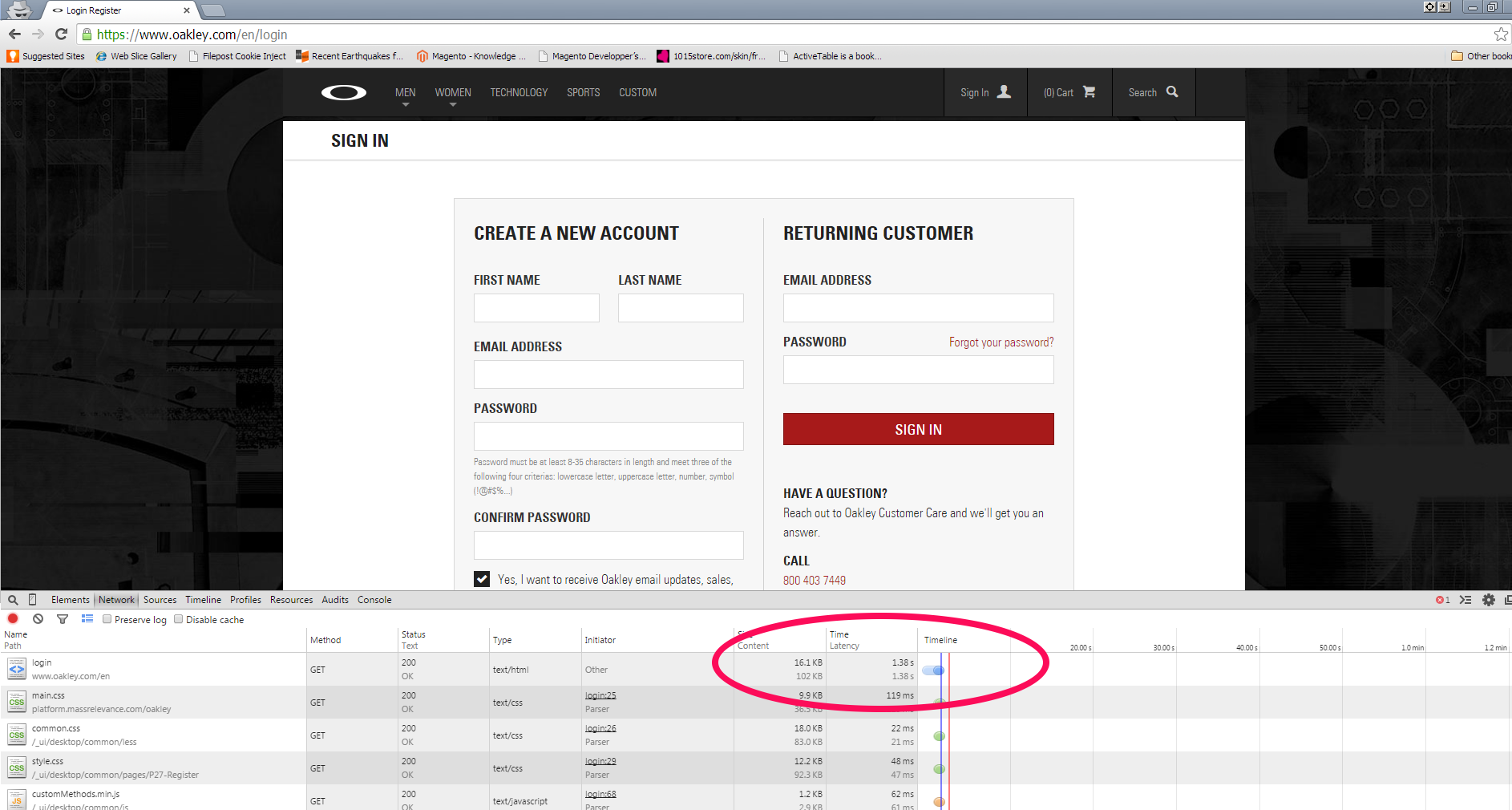The image size is (1512, 810).
Task: Click the 800 403 7449 phone link
Action: [815, 581]
